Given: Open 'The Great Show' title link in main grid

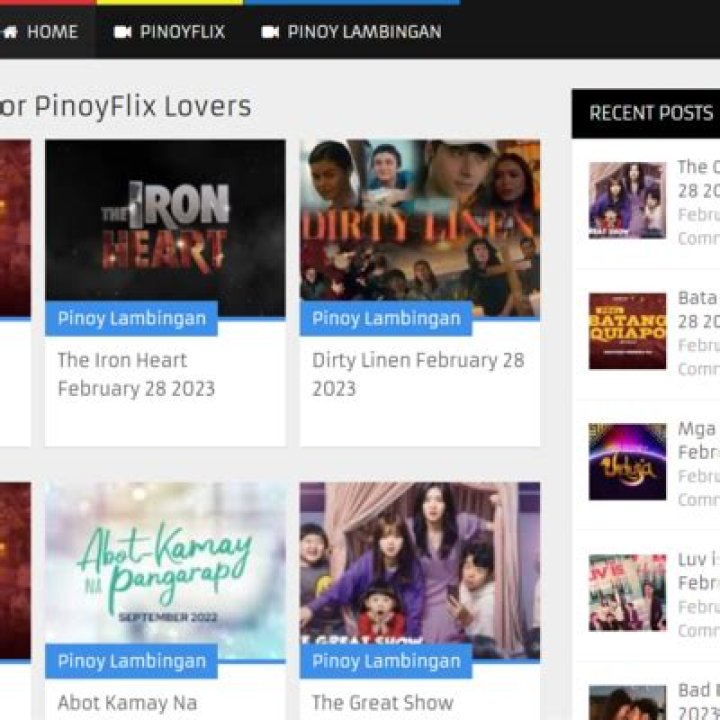Looking at the screenshot, I should [x=382, y=703].
